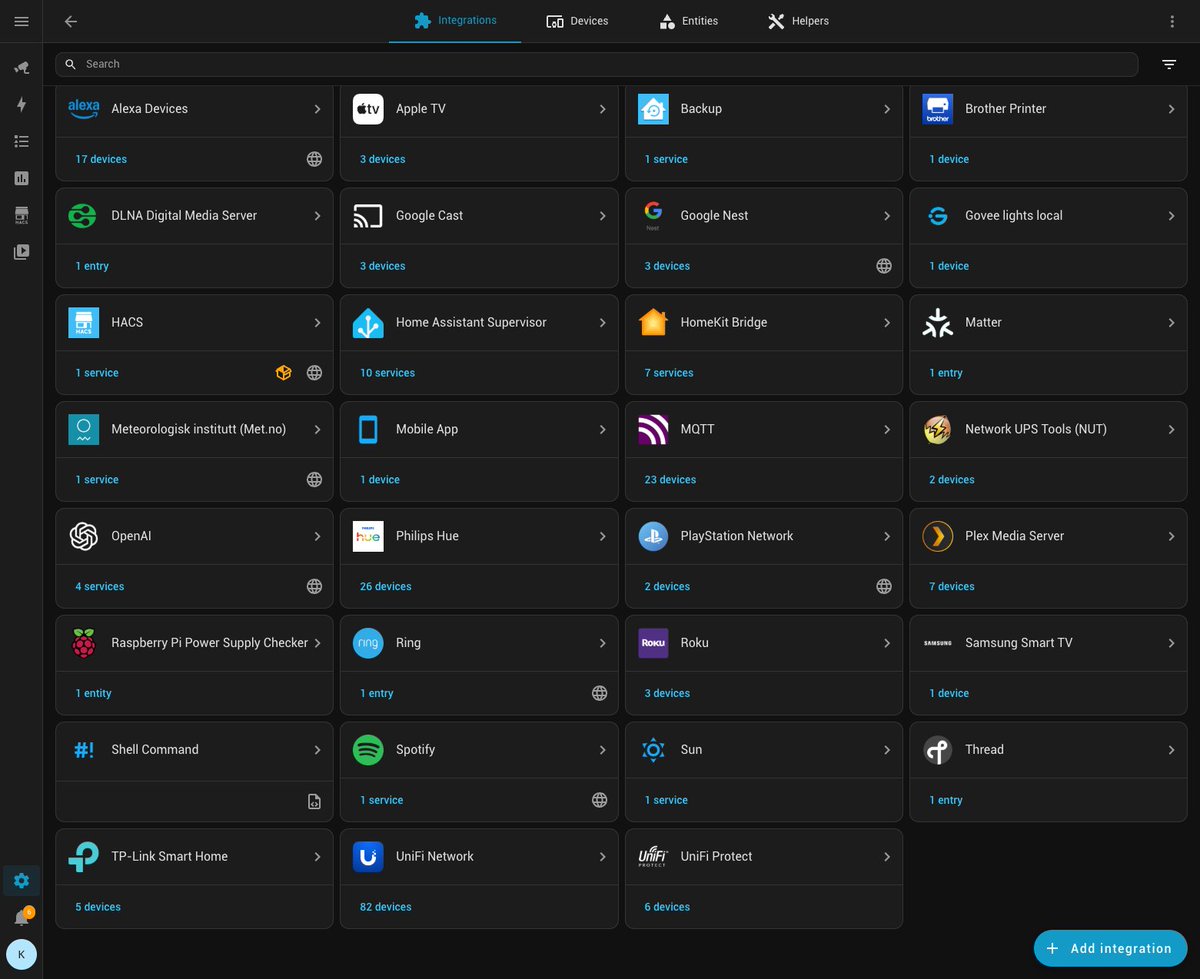Switch to the Entities tab
The image size is (1200, 979).
coord(688,21)
